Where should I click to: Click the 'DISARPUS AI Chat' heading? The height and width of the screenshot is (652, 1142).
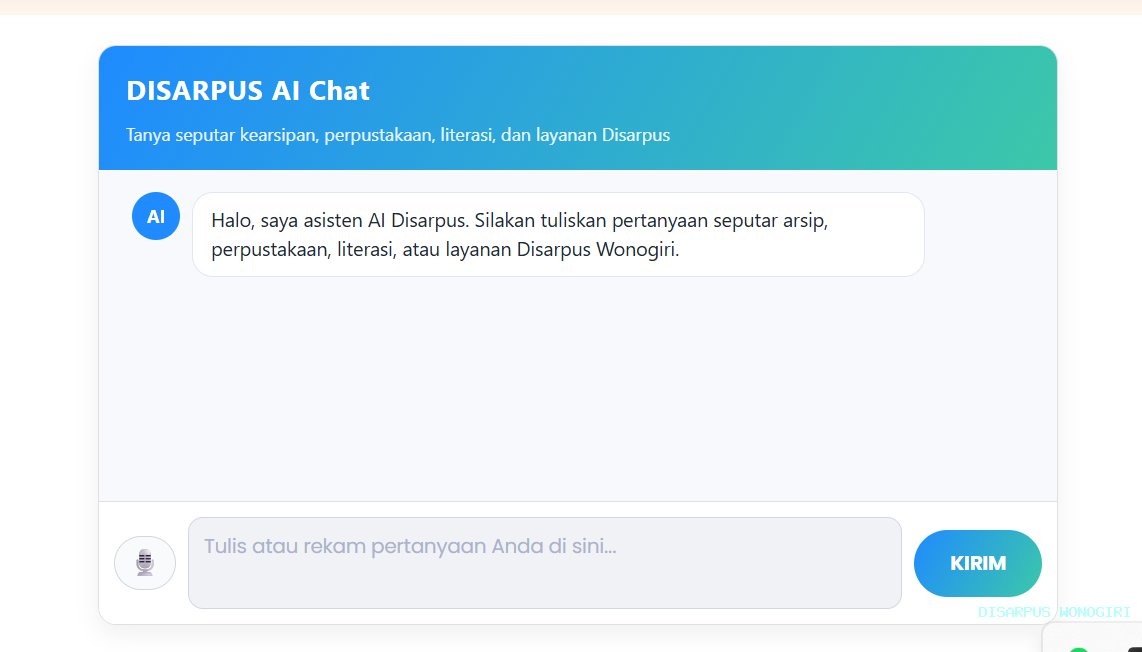click(x=248, y=91)
